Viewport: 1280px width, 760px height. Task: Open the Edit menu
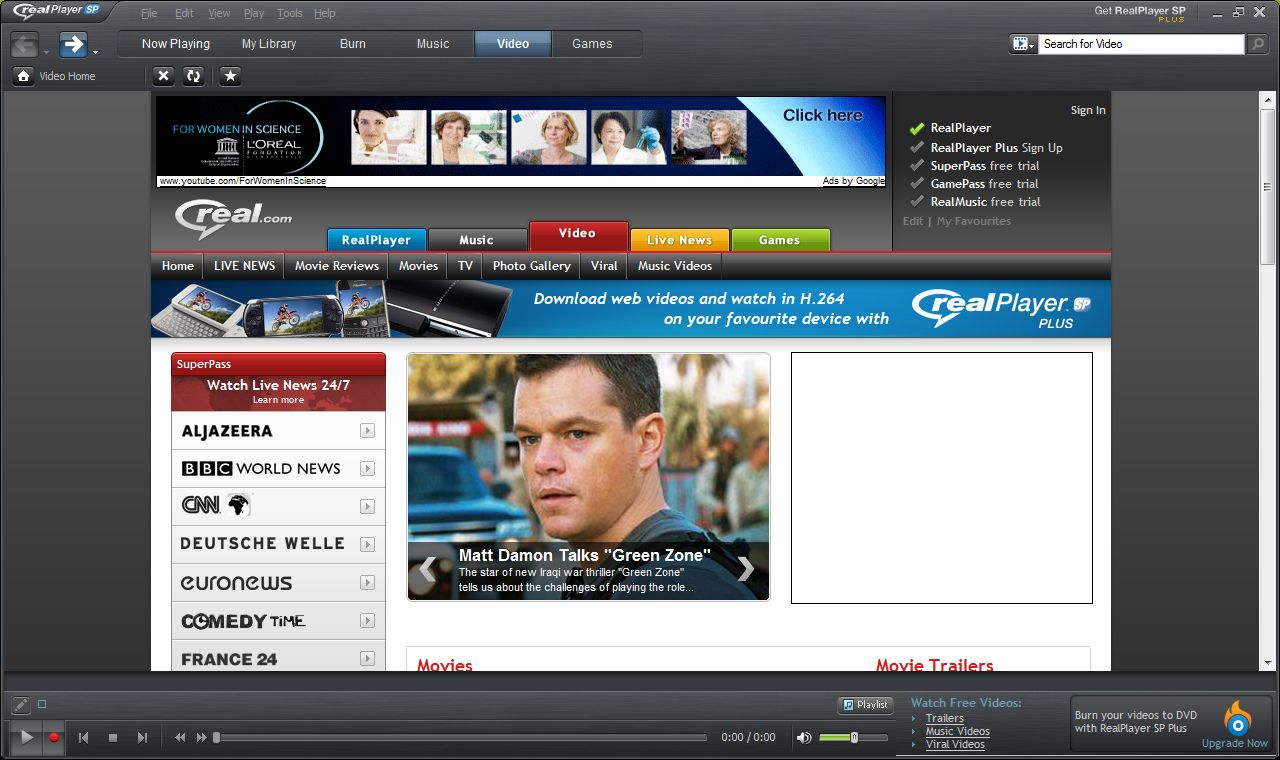coord(184,13)
